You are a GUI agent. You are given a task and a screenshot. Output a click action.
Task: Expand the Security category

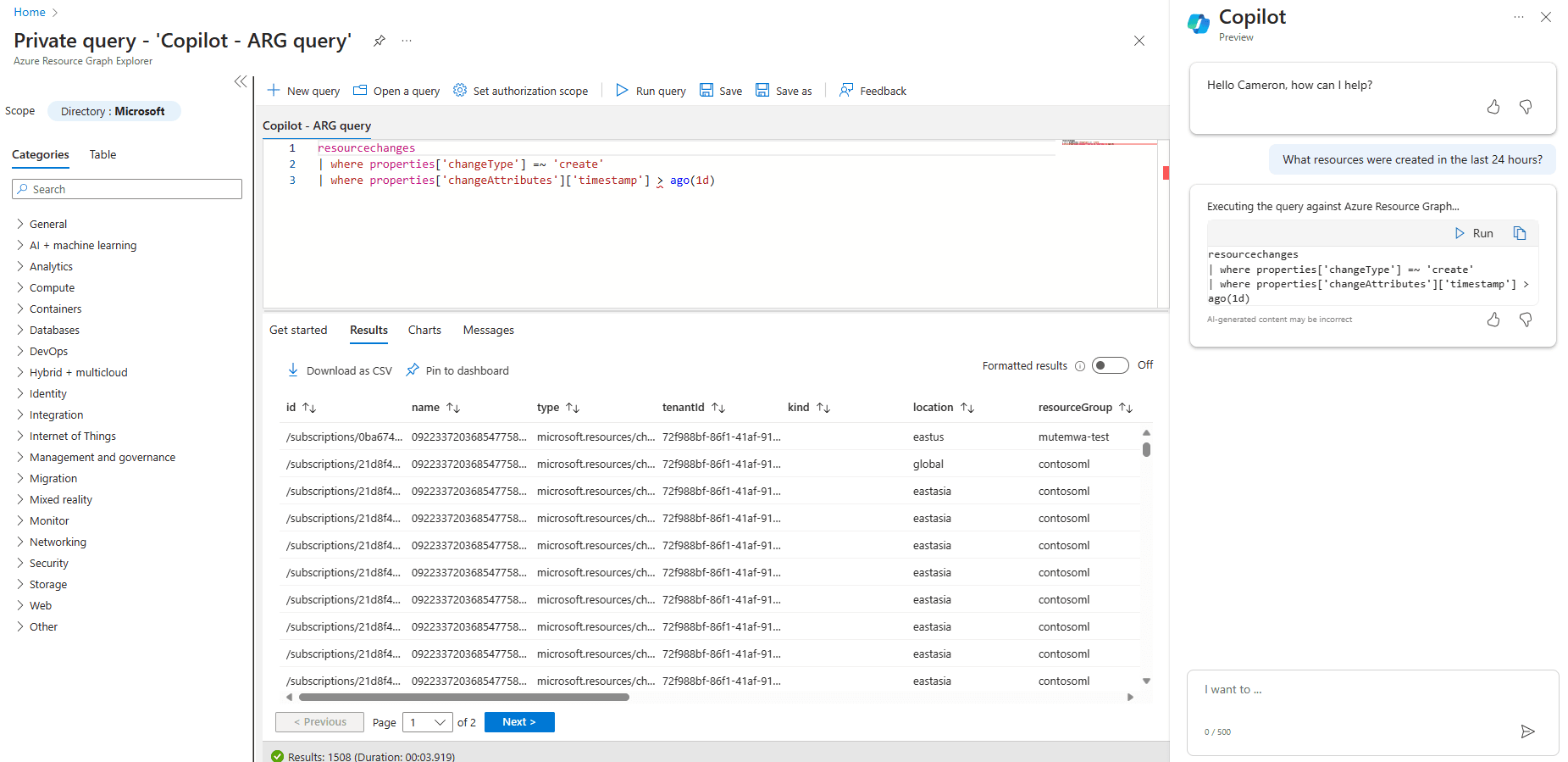point(20,563)
